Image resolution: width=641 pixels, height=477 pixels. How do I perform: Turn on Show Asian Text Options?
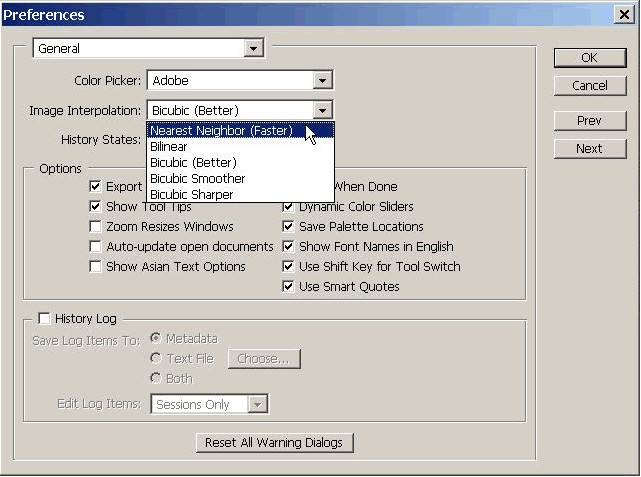point(96,267)
